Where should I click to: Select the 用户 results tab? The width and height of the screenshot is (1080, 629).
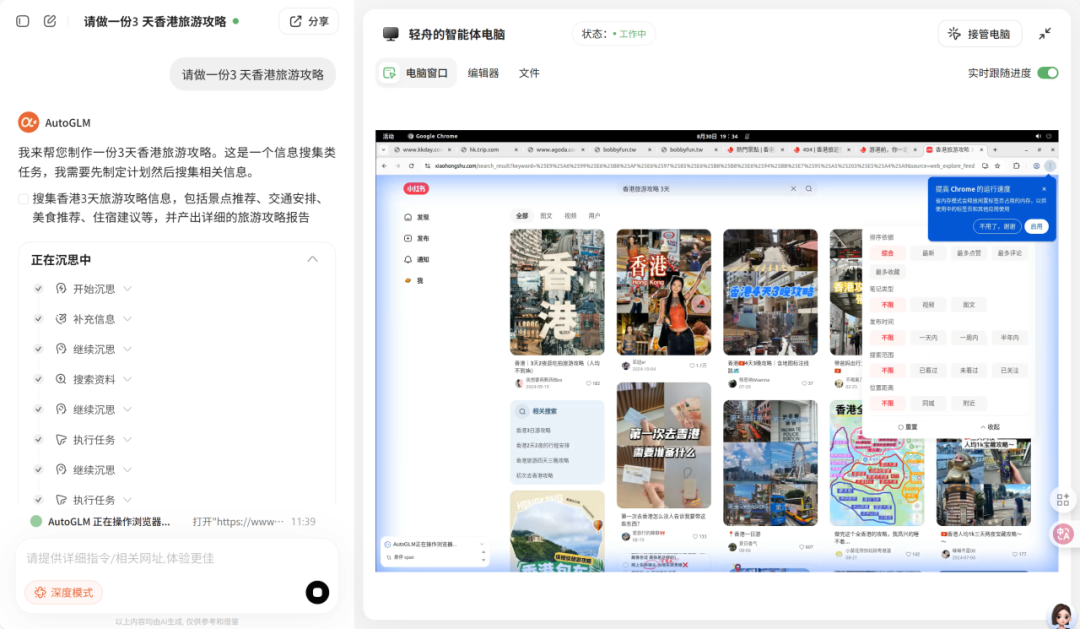click(x=594, y=216)
